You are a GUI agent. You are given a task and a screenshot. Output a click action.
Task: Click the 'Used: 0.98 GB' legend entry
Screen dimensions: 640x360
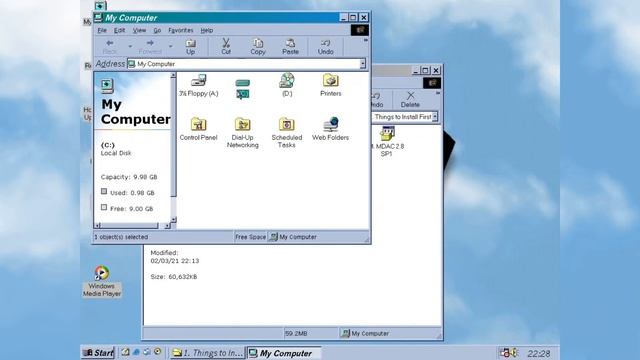tap(128, 192)
